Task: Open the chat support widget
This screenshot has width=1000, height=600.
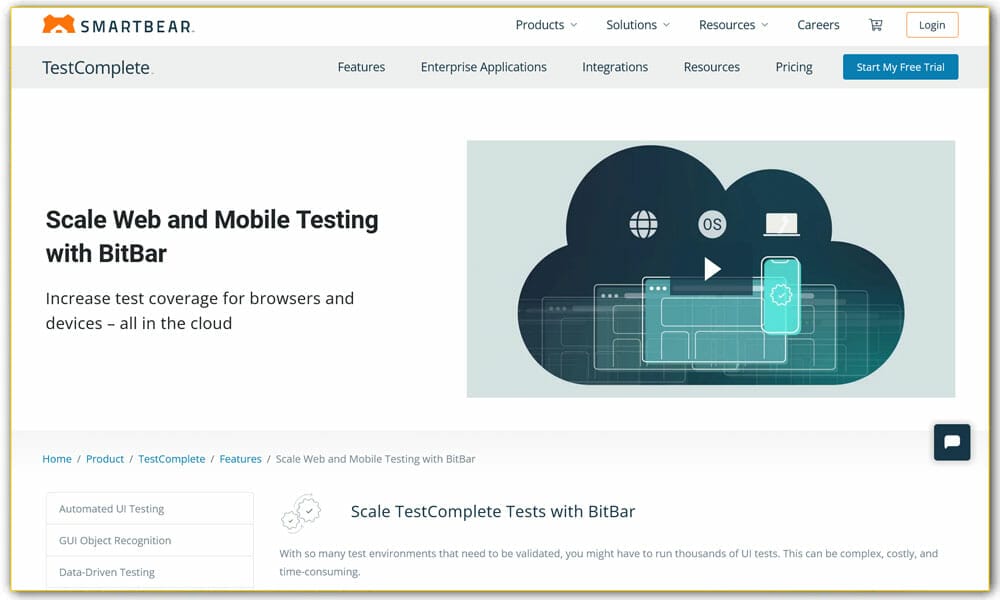Action: click(x=951, y=442)
